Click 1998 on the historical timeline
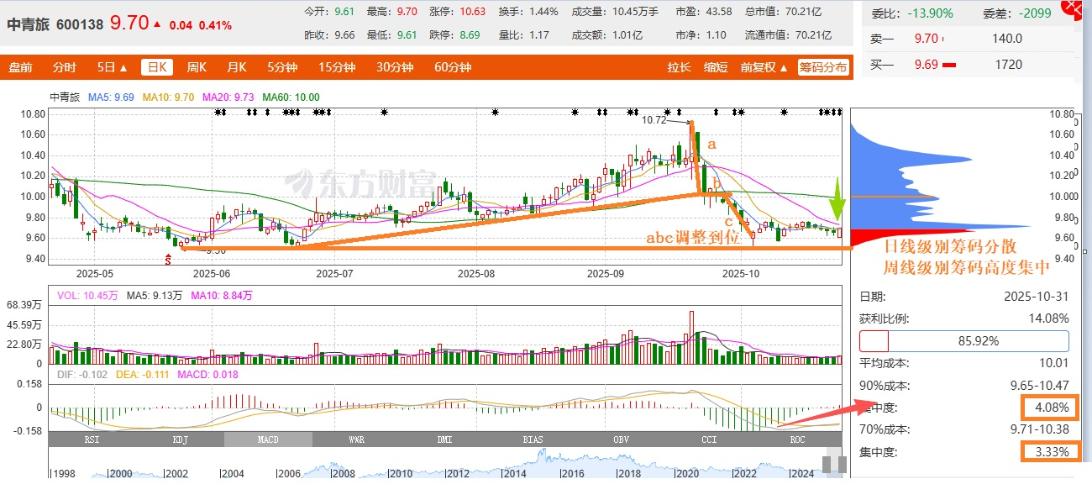The width and height of the screenshot is (1092, 500). 65,474
